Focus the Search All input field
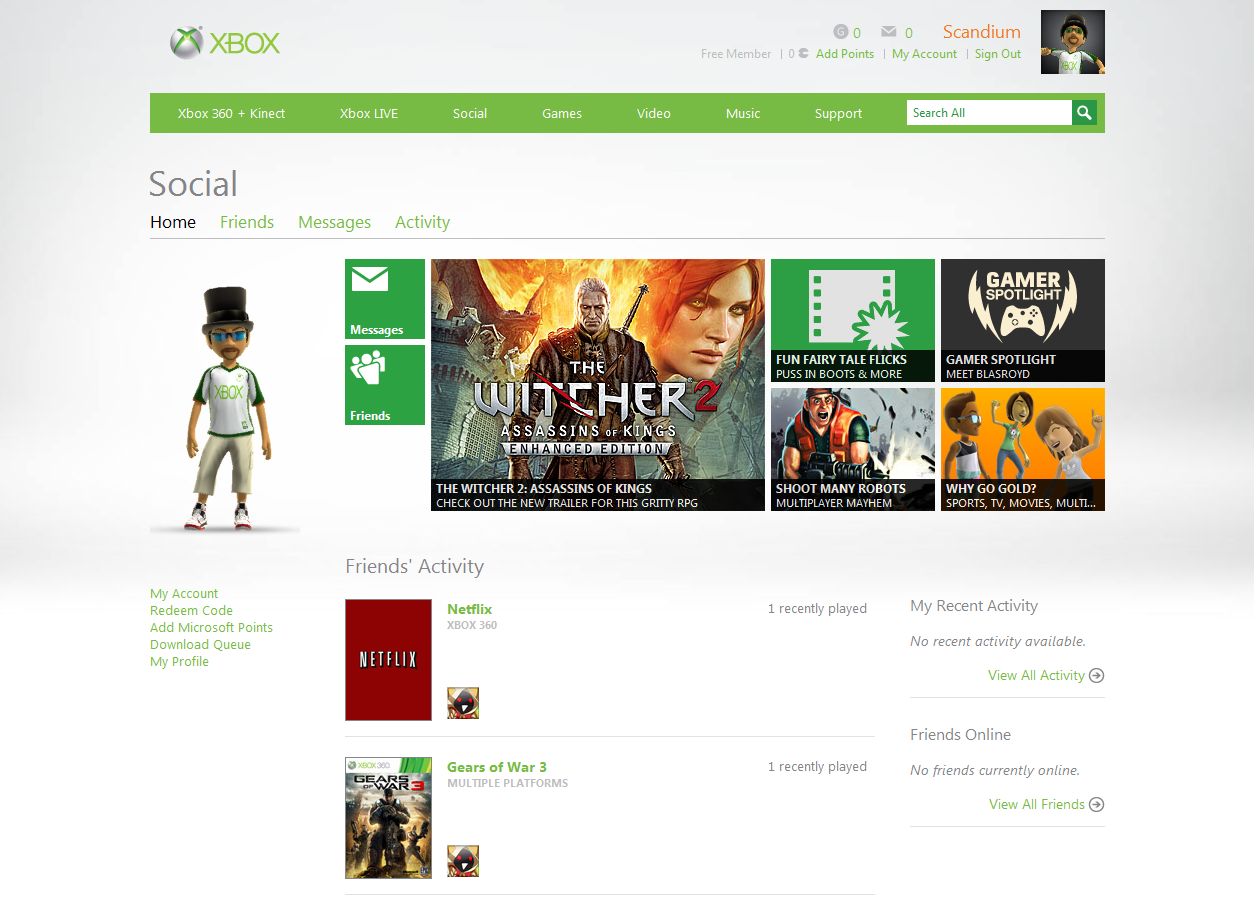Image resolution: width=1254 pixels, height=912 pixels. (x=989, y=113)
